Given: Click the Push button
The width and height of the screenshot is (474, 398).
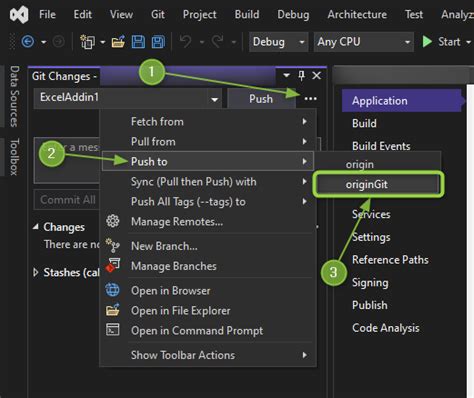Looking at the screenshot, I should 261,99.
